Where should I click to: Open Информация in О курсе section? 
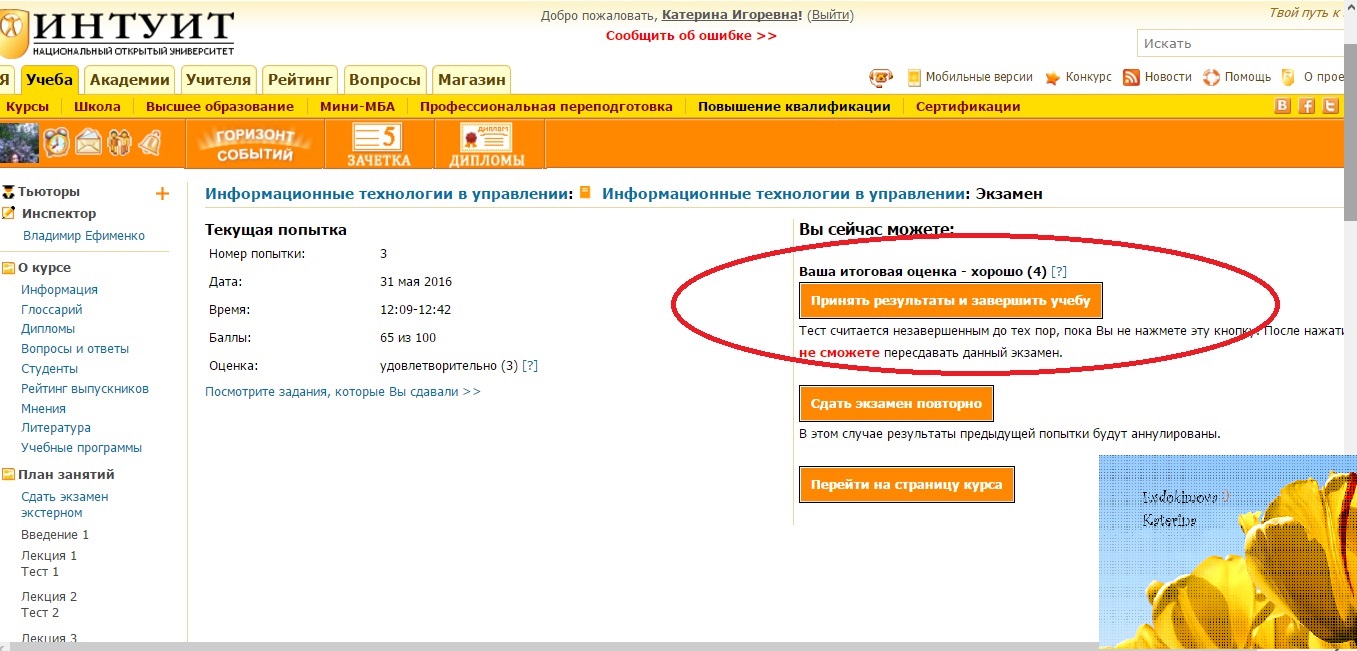[x=59, y=290]
